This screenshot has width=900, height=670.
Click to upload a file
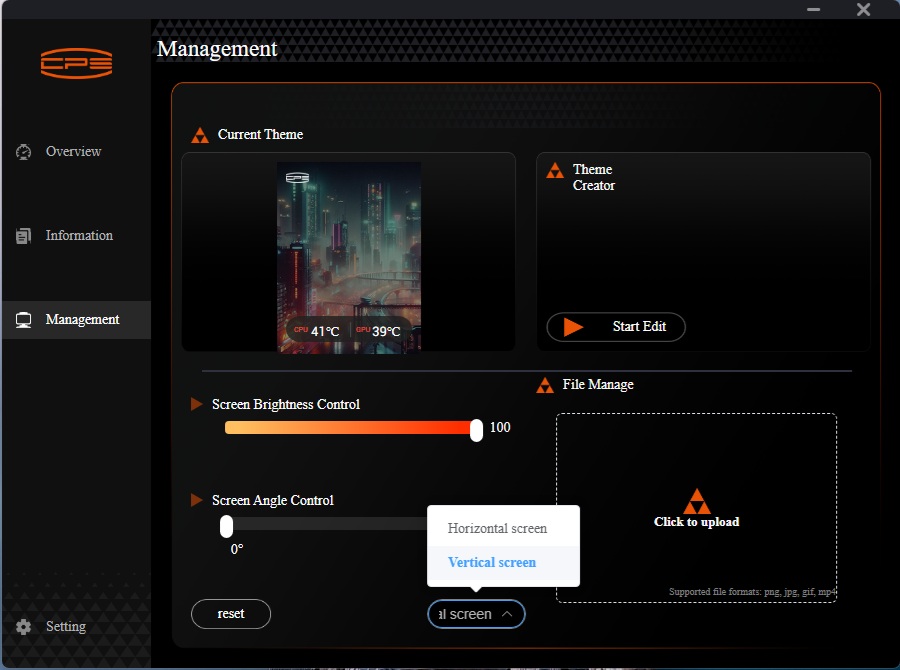696,522
